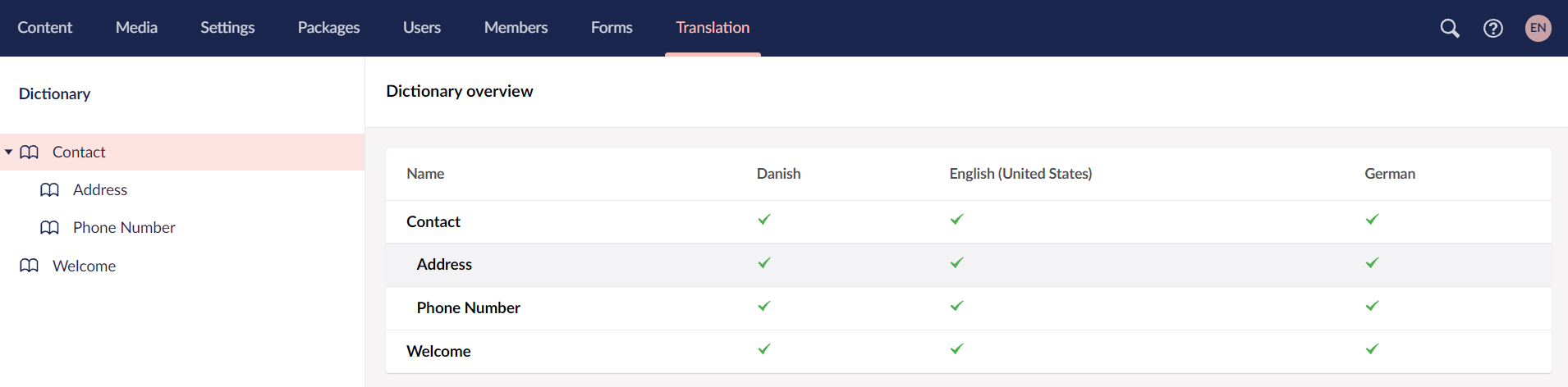Viewport: 1568px width, 387px height.
Task: Open the EN user avatar menu
Action: (1538, 28)
